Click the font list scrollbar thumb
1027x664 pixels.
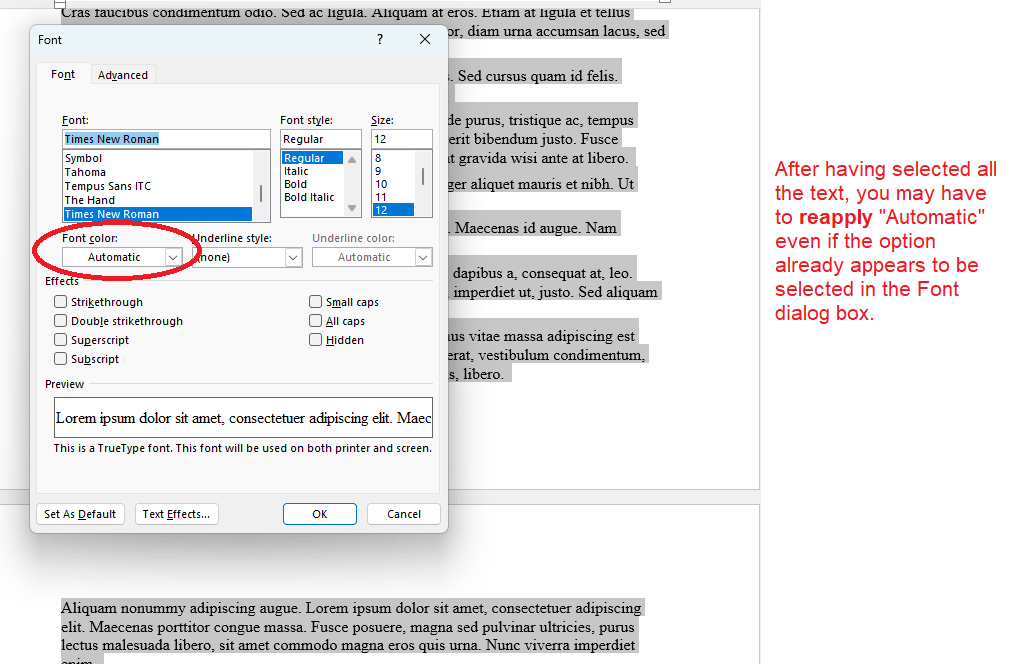click(261, 193)
